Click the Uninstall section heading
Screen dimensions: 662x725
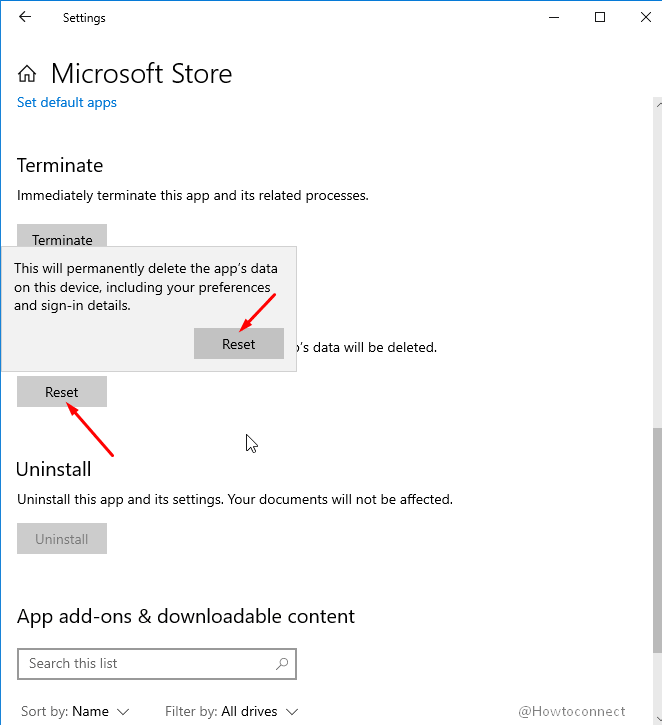pos(54,469)
